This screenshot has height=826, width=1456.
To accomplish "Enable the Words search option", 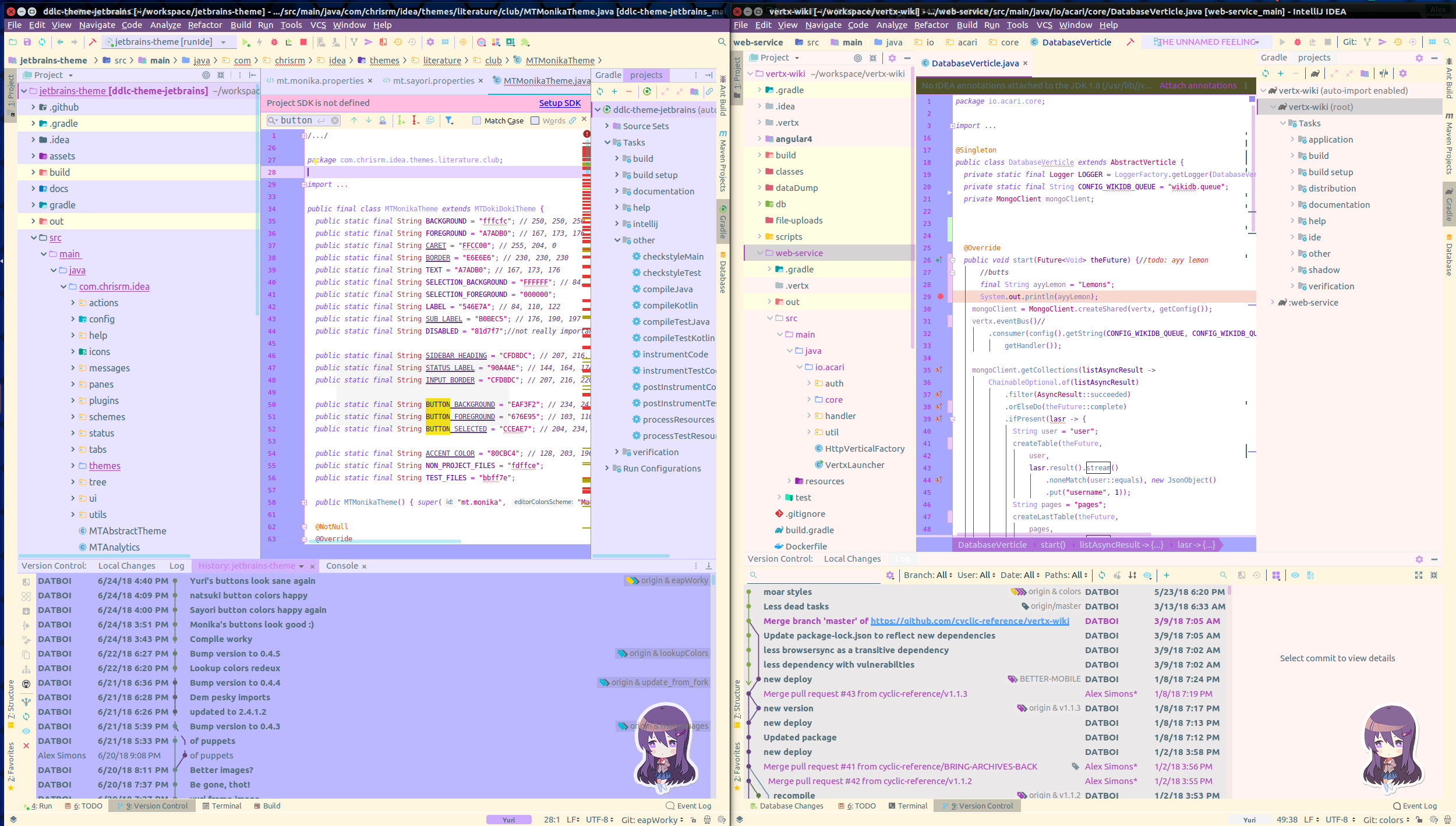I will tap(536, 120).
